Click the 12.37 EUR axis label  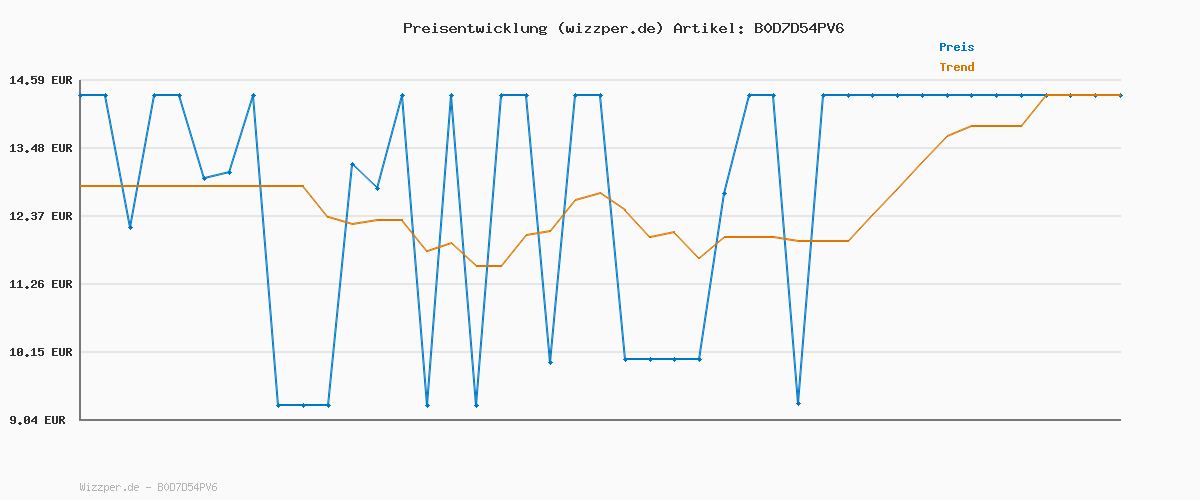point(41,216)
